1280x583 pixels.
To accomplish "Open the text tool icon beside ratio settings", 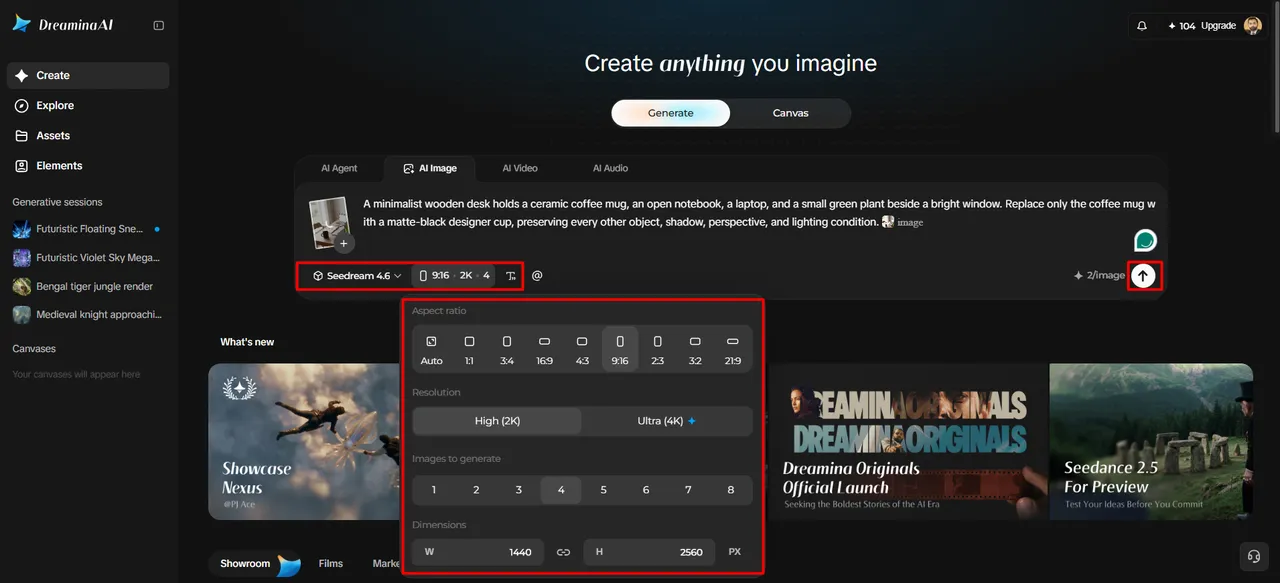I will (x=511, y=276).
